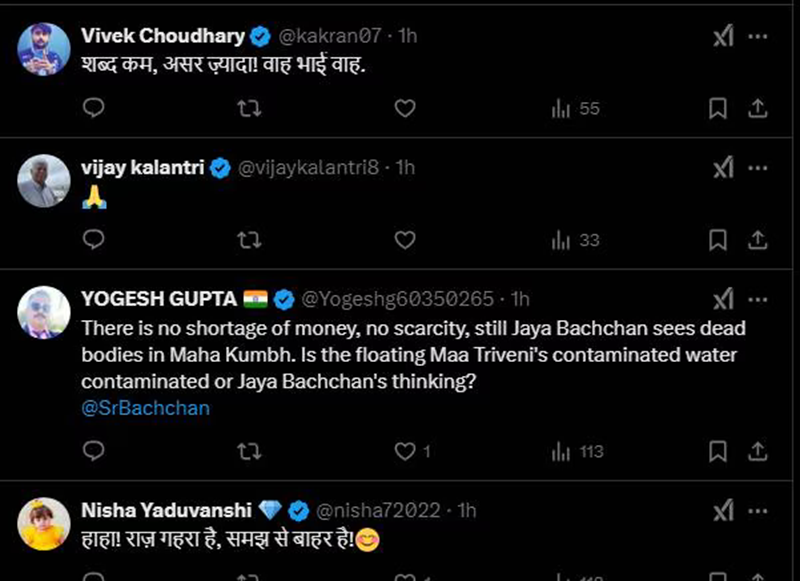Retweet Yogesh Gupta's Maha Kumbh post
Screen dimensions: 800x581
click(x=249, y=452)
